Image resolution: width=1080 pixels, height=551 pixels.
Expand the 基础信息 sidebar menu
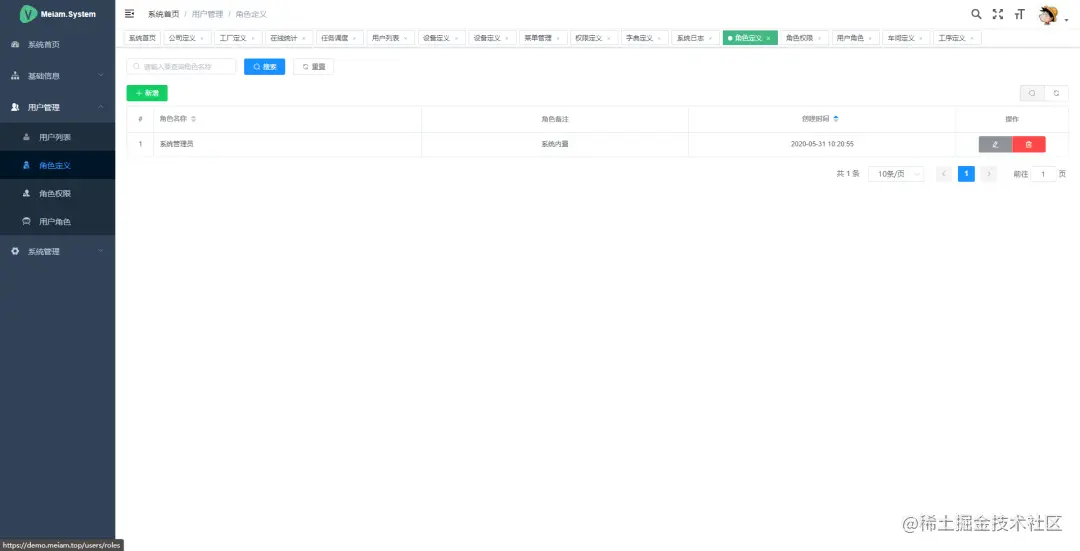point(58,76)
